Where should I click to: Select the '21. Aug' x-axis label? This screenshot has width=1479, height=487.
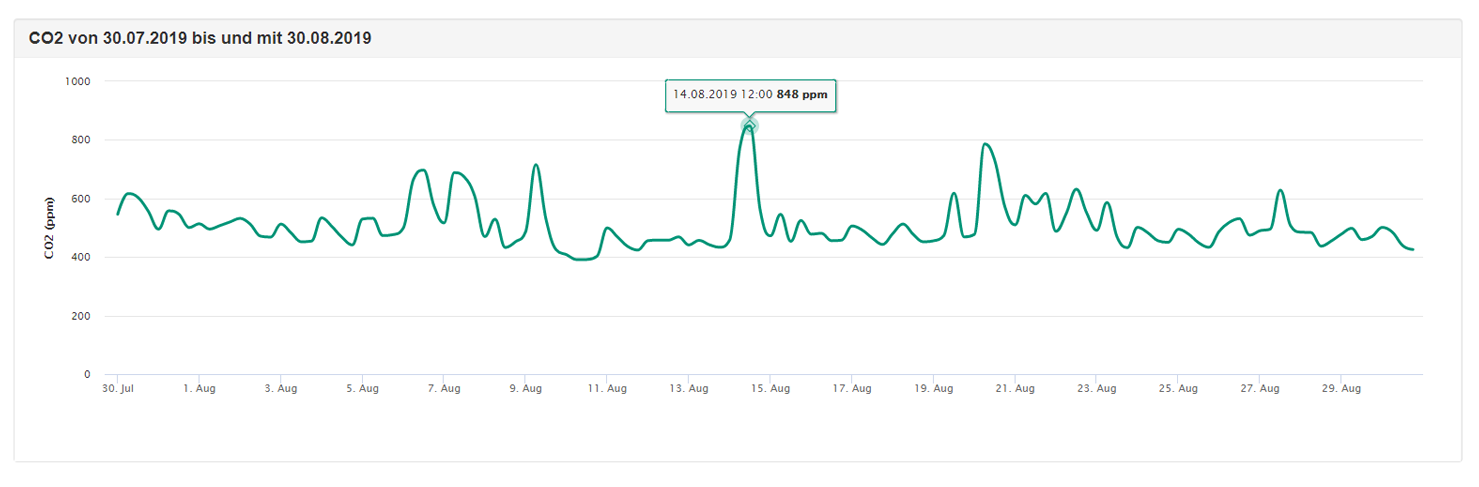(1015, 388)
